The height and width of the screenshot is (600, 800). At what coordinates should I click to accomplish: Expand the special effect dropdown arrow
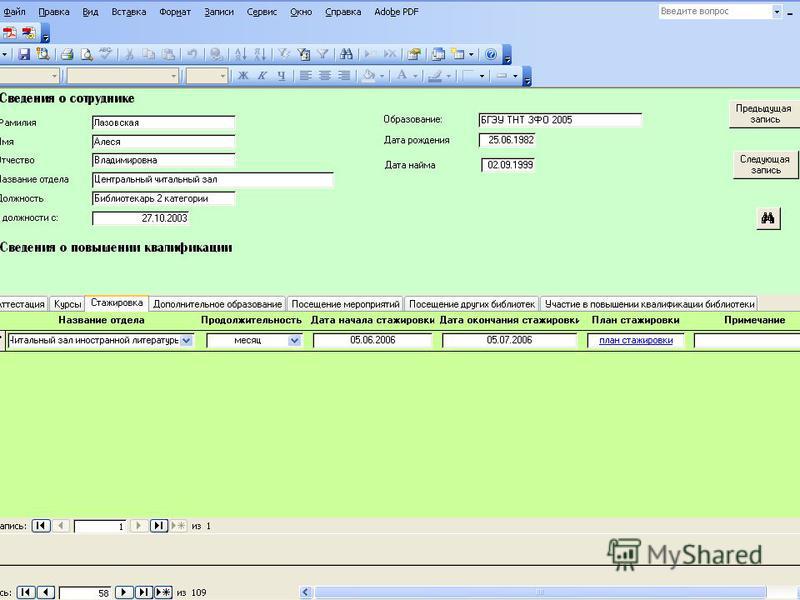(x=515, y=76)
